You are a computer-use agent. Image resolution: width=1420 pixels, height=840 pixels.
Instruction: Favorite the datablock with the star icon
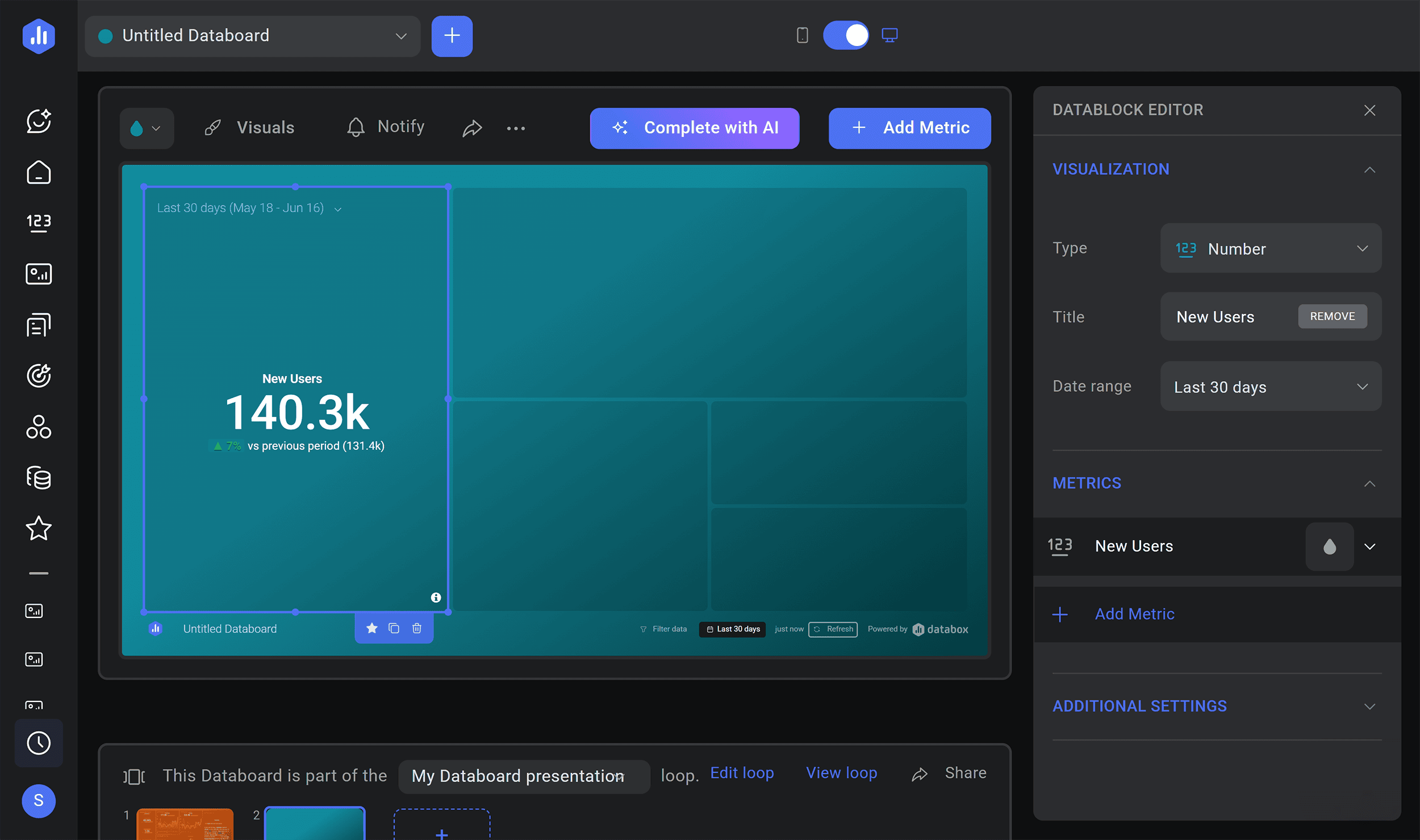tap(371, 628)
